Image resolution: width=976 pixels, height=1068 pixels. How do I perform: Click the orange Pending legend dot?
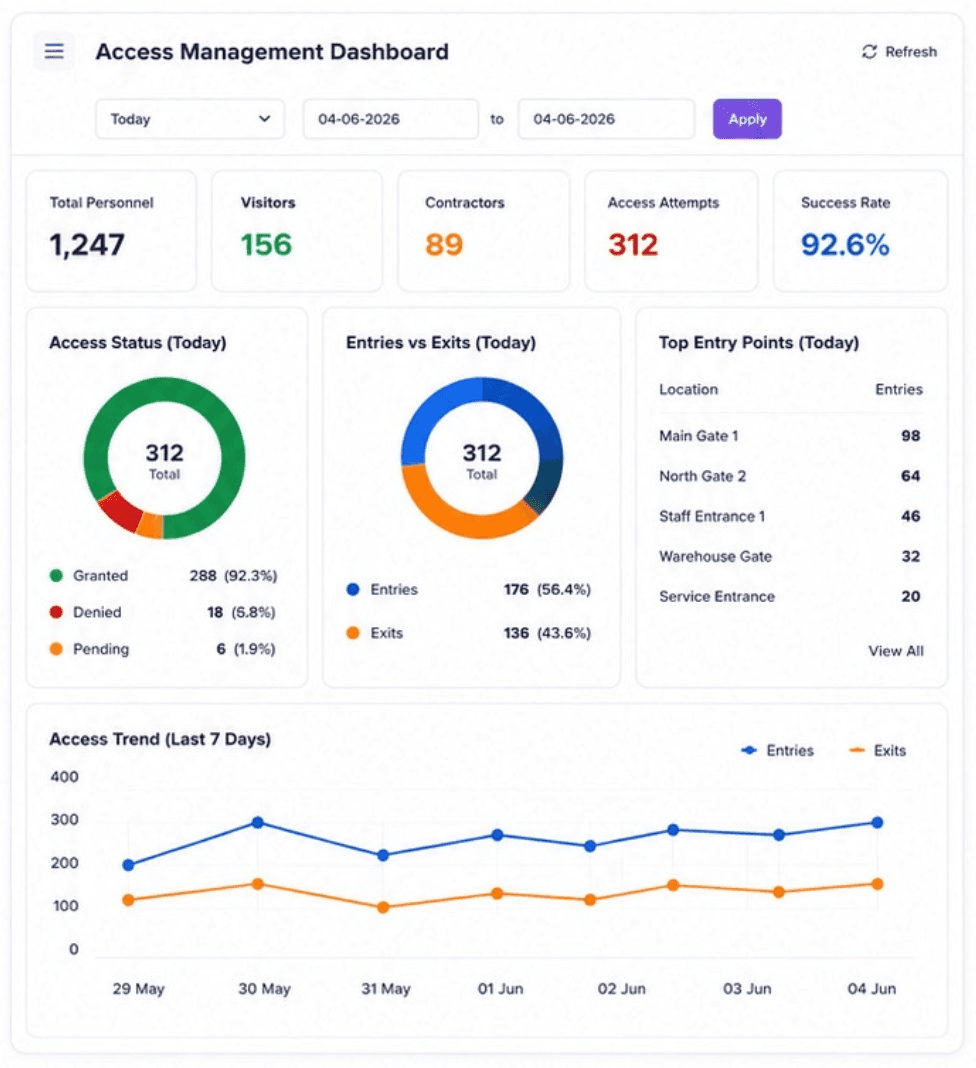tap(57, 648)
